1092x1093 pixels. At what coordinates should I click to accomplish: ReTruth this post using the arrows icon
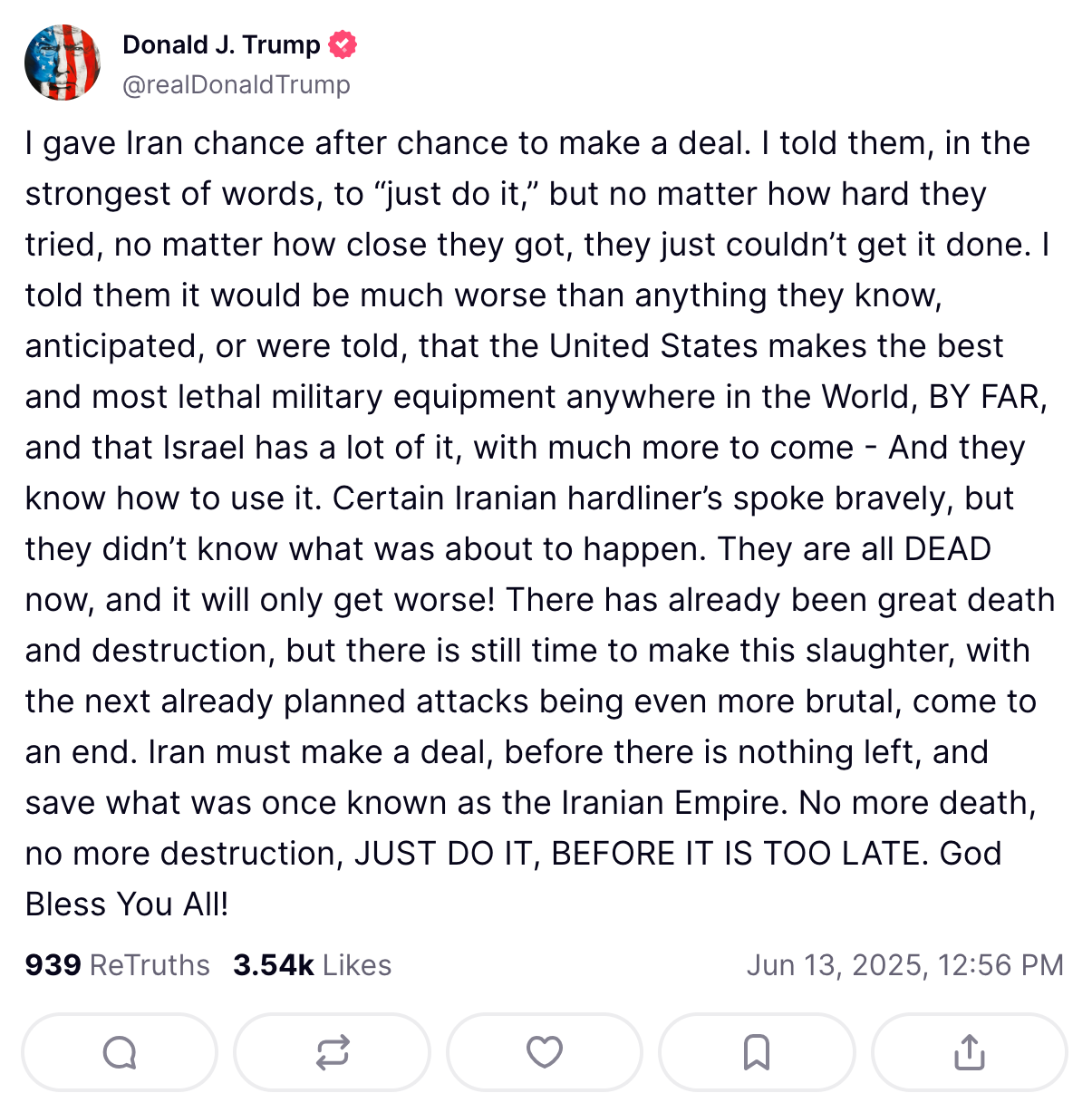tap(332, 1052)
